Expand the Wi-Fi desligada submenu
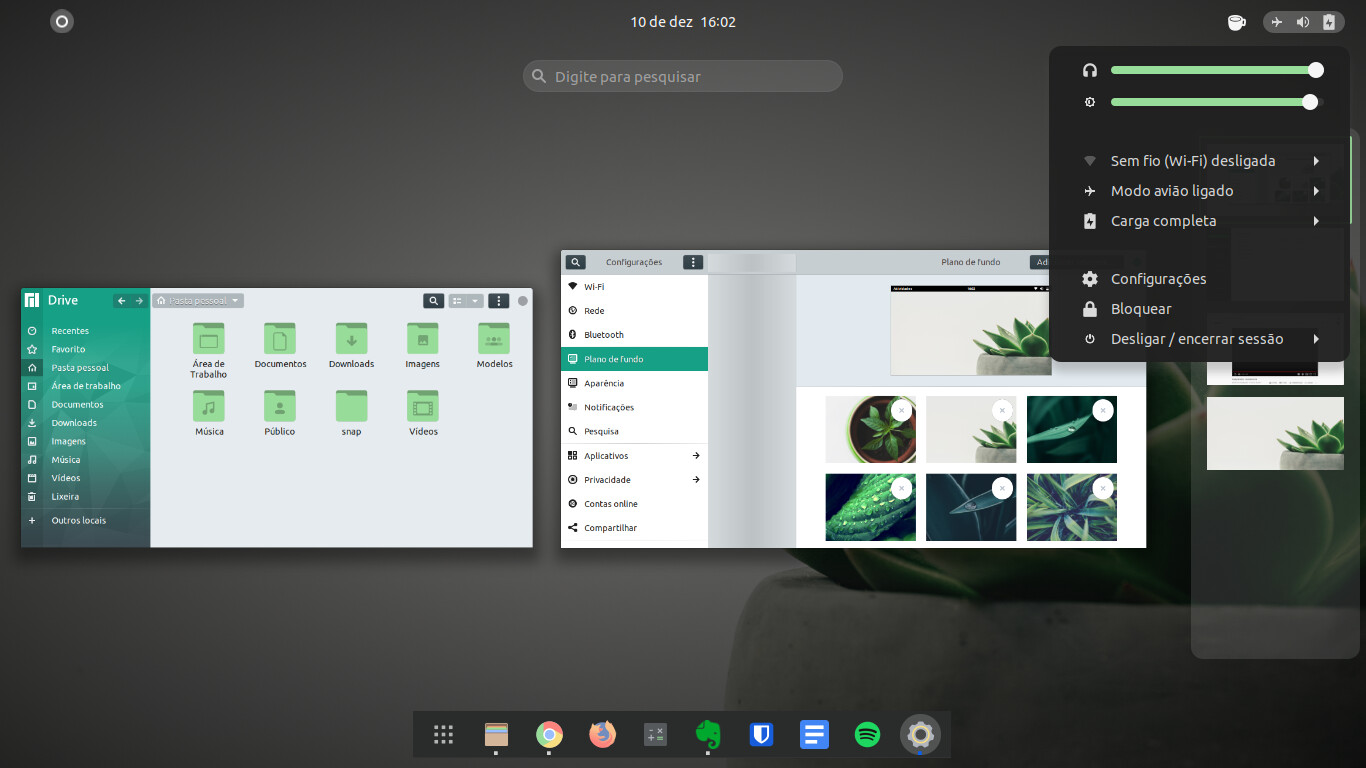 pyautogui.click(x=1200, y=161)
